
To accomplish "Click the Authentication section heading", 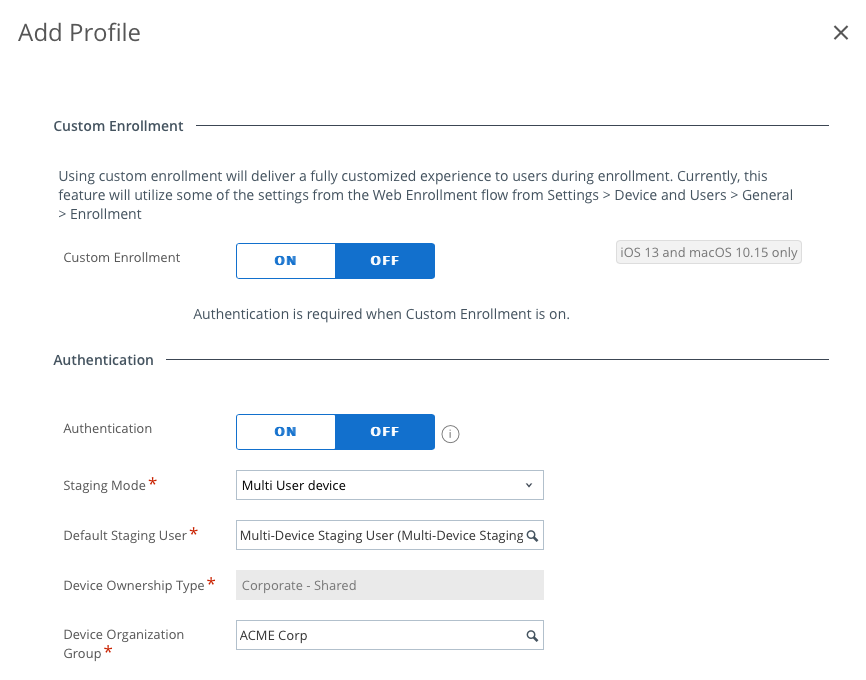I will click(x=103, y=360).
